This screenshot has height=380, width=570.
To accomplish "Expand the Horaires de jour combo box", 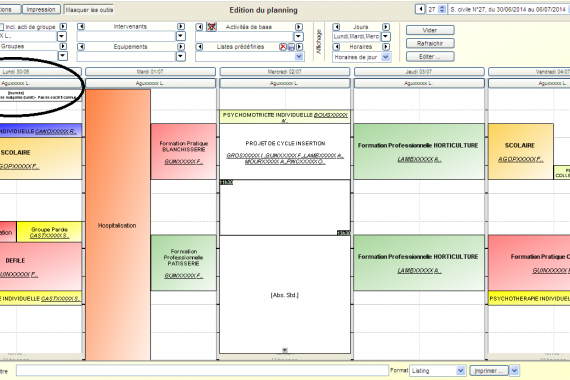I will [x=386, y=57].
